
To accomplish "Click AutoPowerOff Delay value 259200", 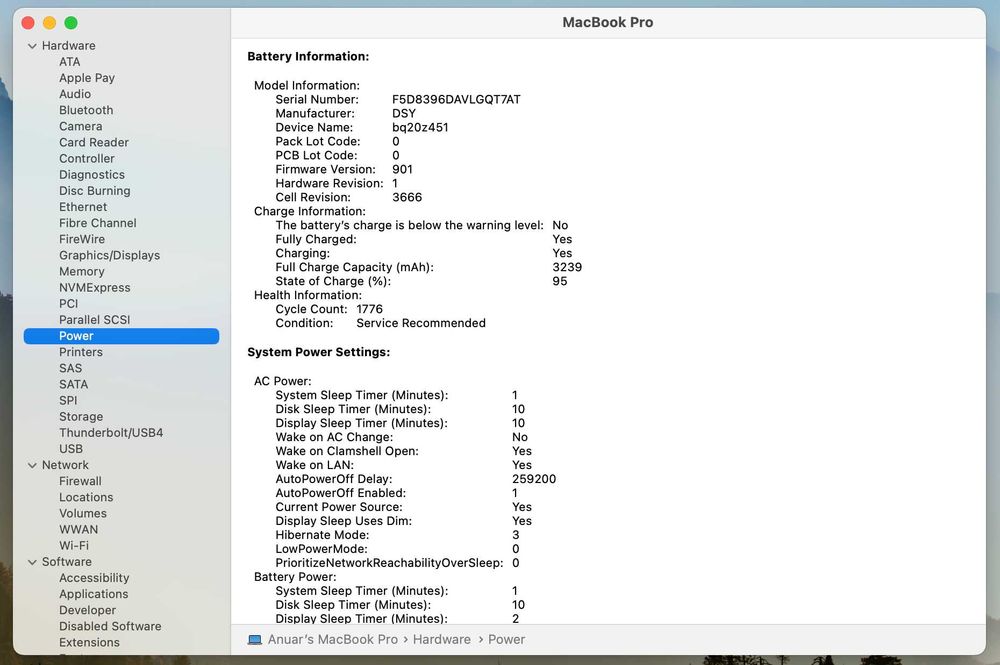I will click(534, 479).
